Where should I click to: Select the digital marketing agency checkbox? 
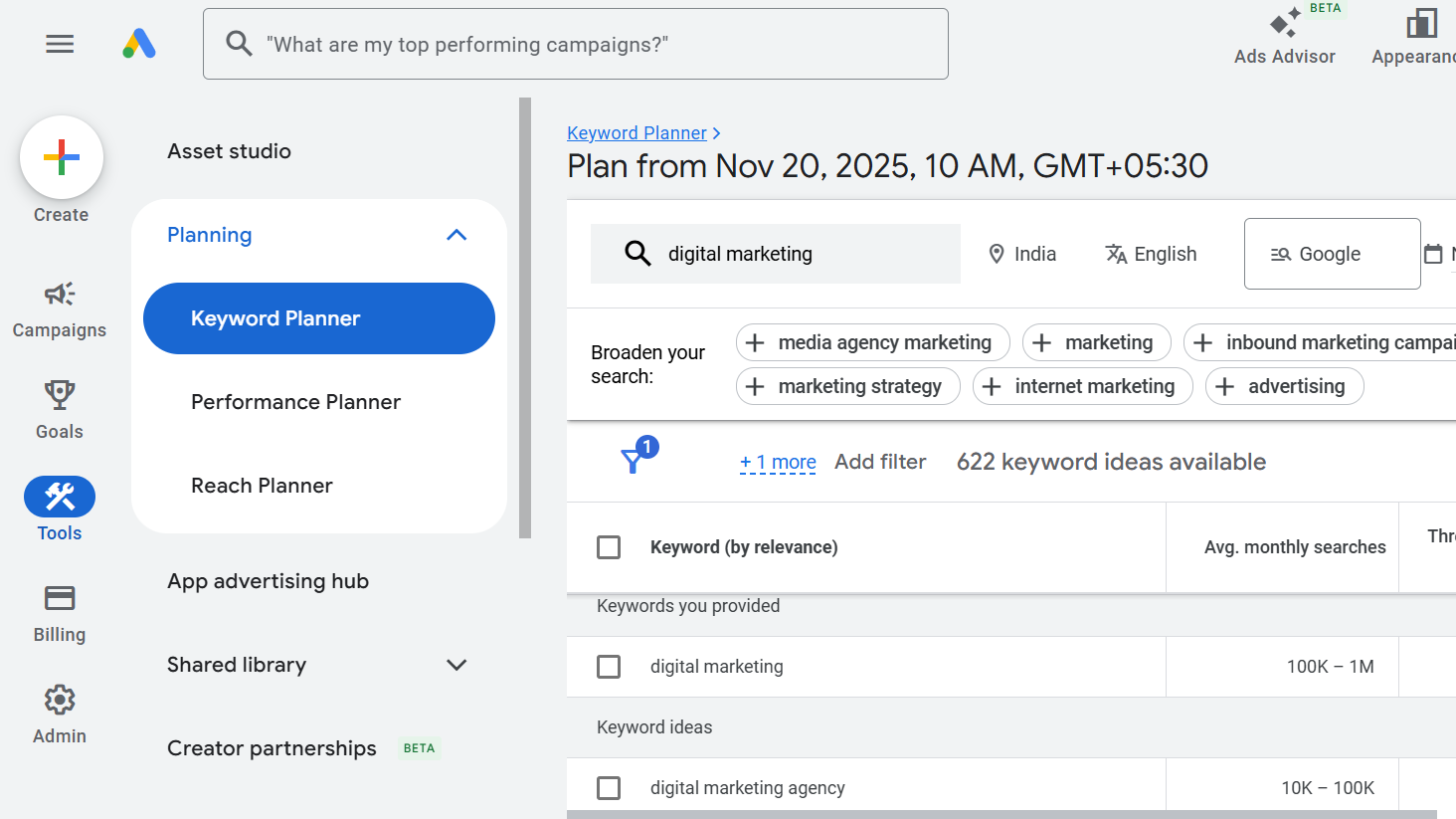click(609, 786)
